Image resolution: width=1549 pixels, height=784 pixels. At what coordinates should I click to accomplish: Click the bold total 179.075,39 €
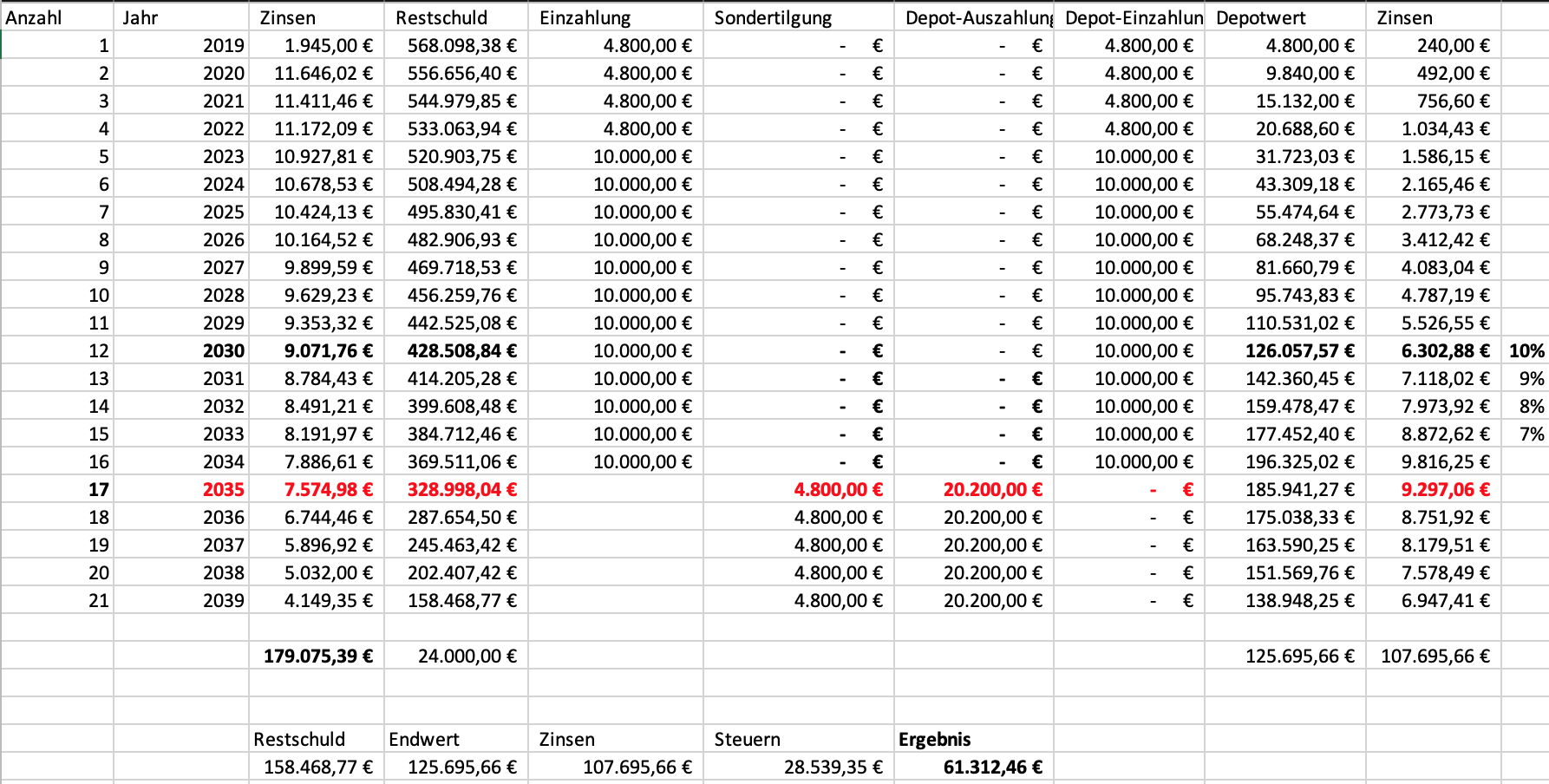(x=317, y=656)
